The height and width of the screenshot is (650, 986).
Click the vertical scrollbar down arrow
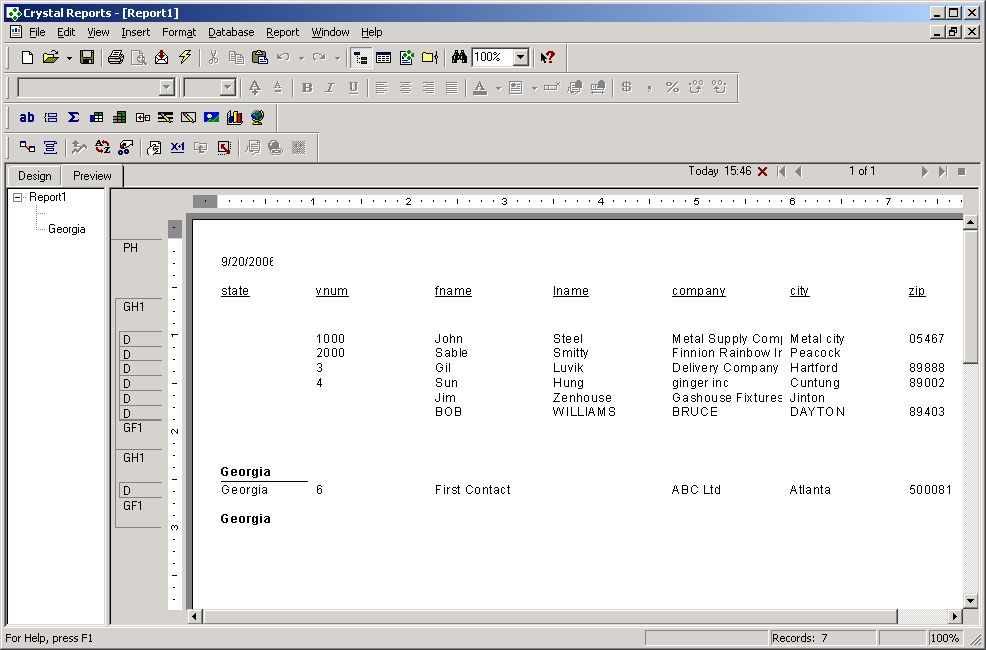pos(970,600)
